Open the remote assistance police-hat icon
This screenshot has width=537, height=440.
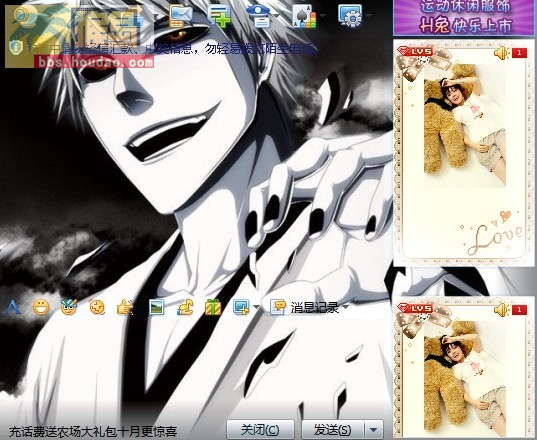point(259,16)
